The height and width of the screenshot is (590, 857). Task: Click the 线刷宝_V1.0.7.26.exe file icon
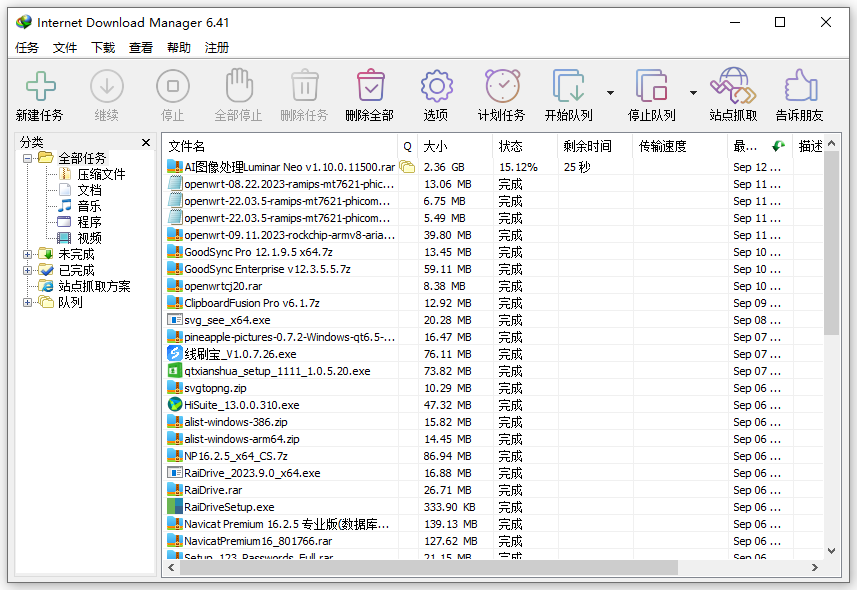(x=174, y=354)
